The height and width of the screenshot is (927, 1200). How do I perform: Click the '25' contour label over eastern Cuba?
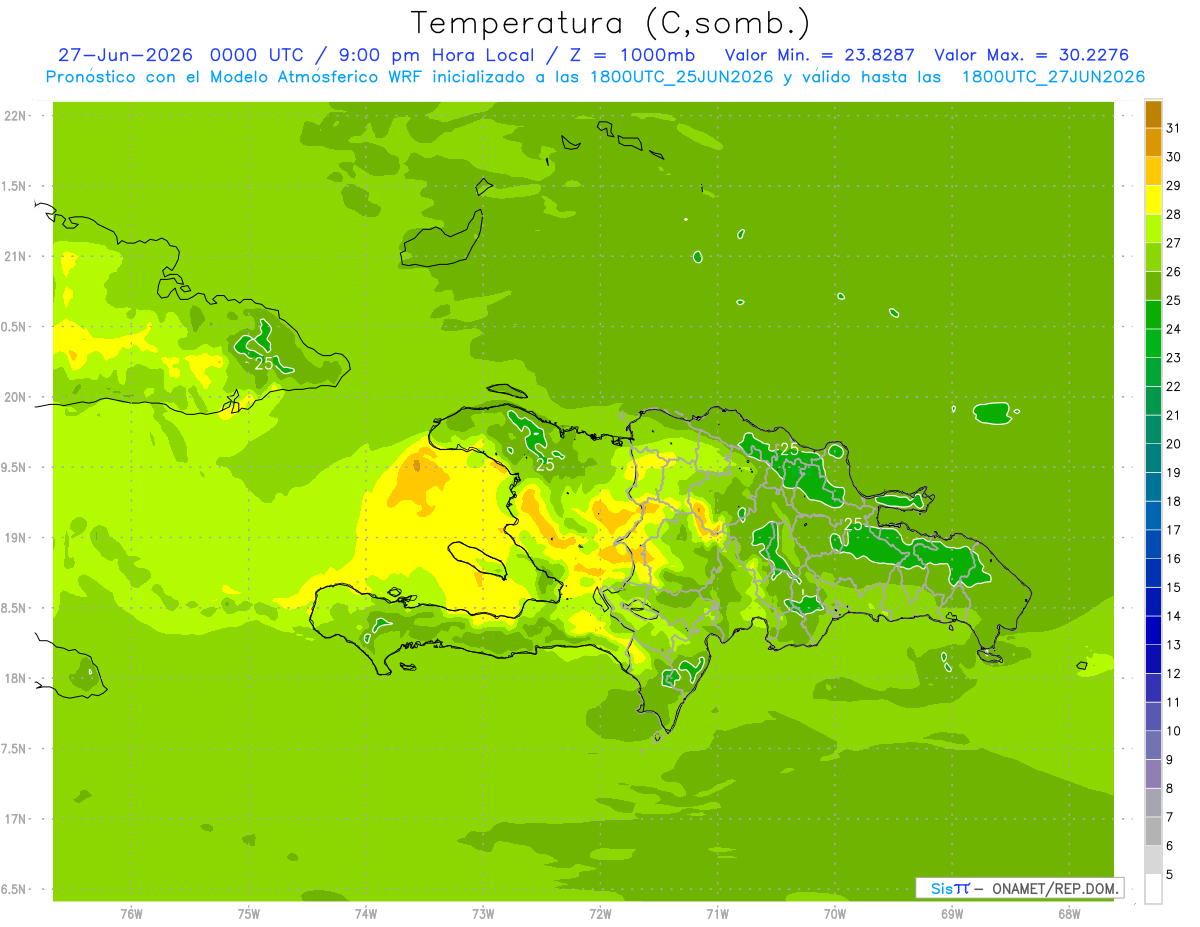click(x=264, y=363)
